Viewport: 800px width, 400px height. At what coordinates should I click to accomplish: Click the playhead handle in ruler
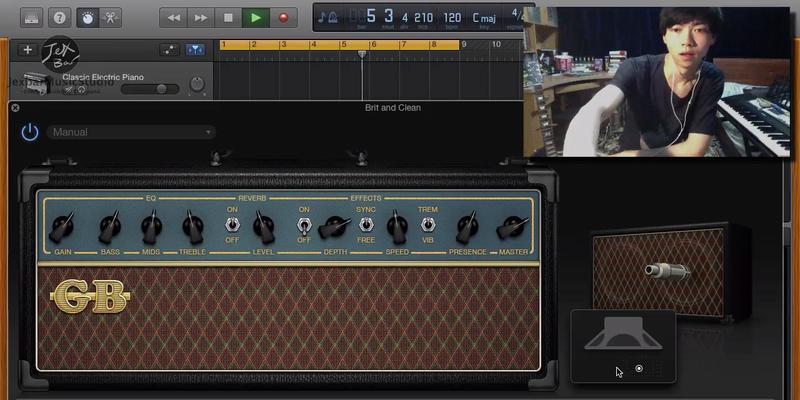tap(362, 54)
